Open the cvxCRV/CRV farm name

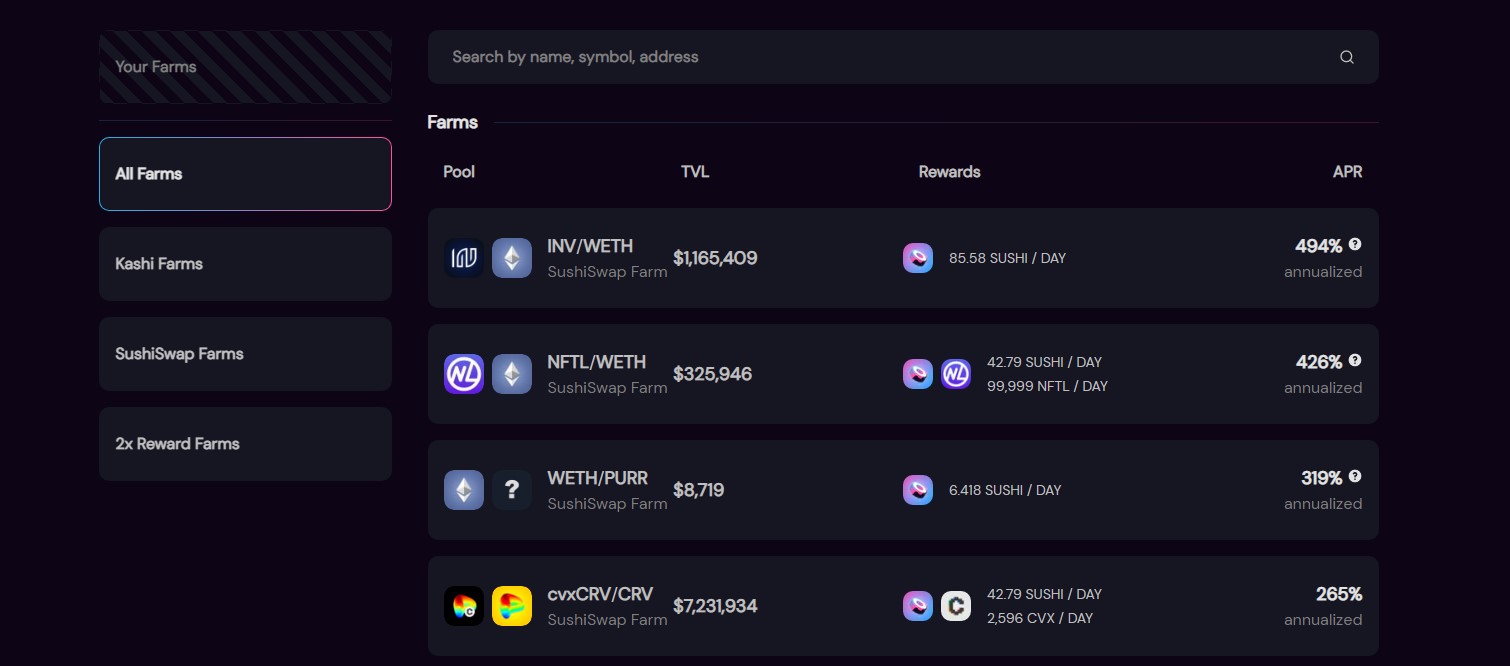pyautogui.click(x=600, y=594)
